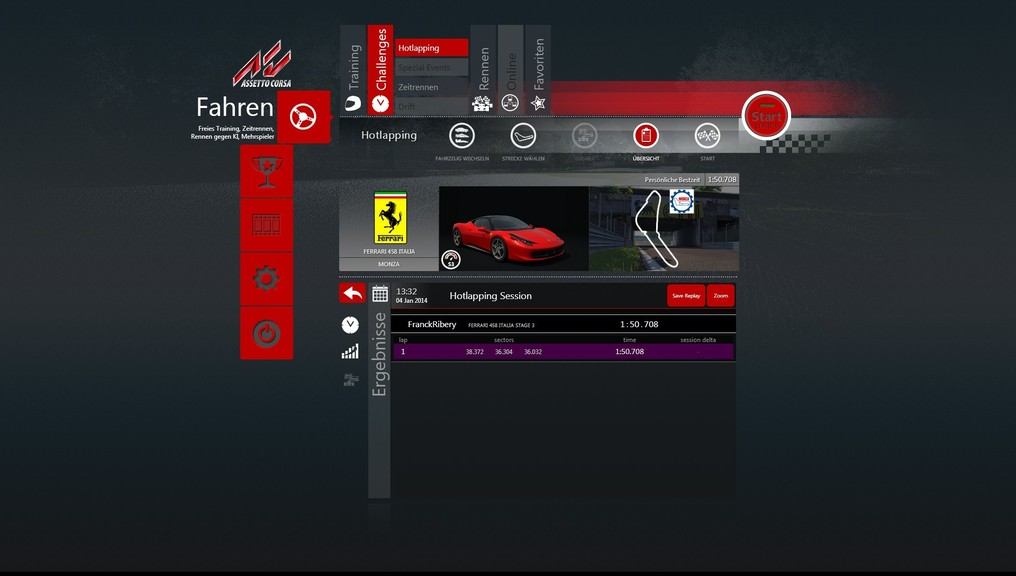Click the Assetto Corsa logo
The width and height of the screenshot is (1016, 576).
click(262, 64)
